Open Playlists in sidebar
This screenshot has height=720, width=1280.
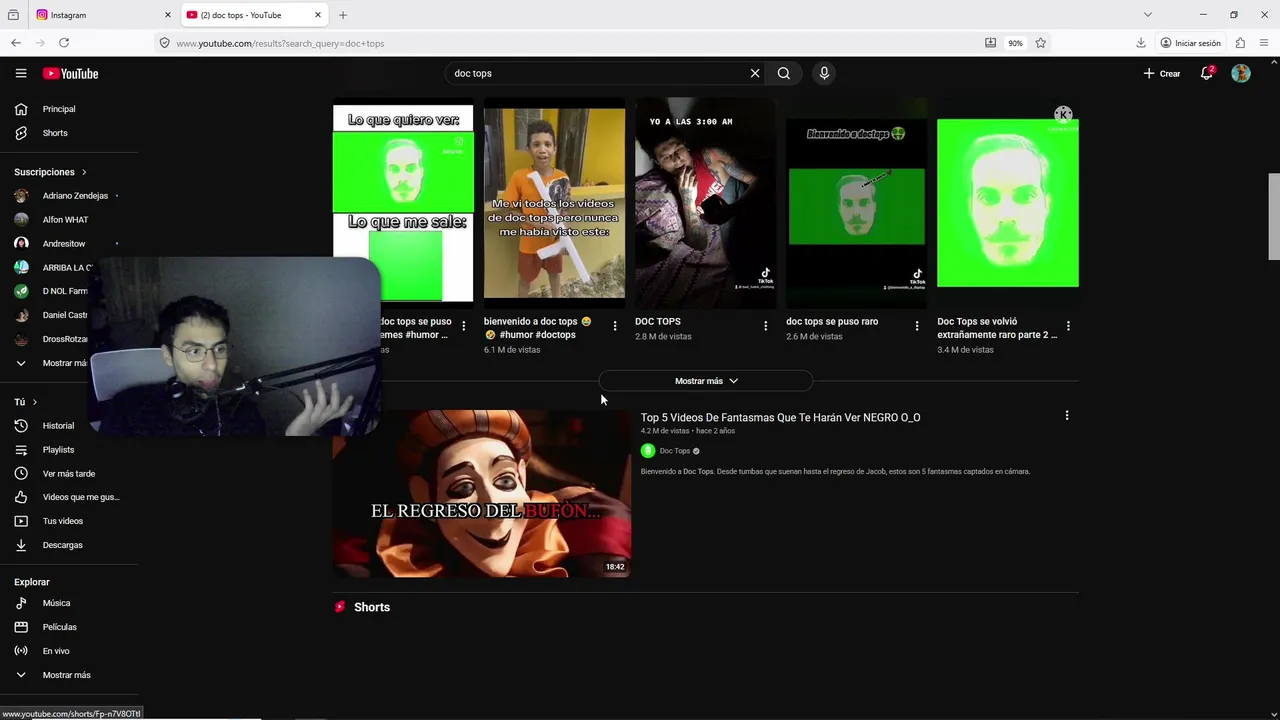(59, 450)
